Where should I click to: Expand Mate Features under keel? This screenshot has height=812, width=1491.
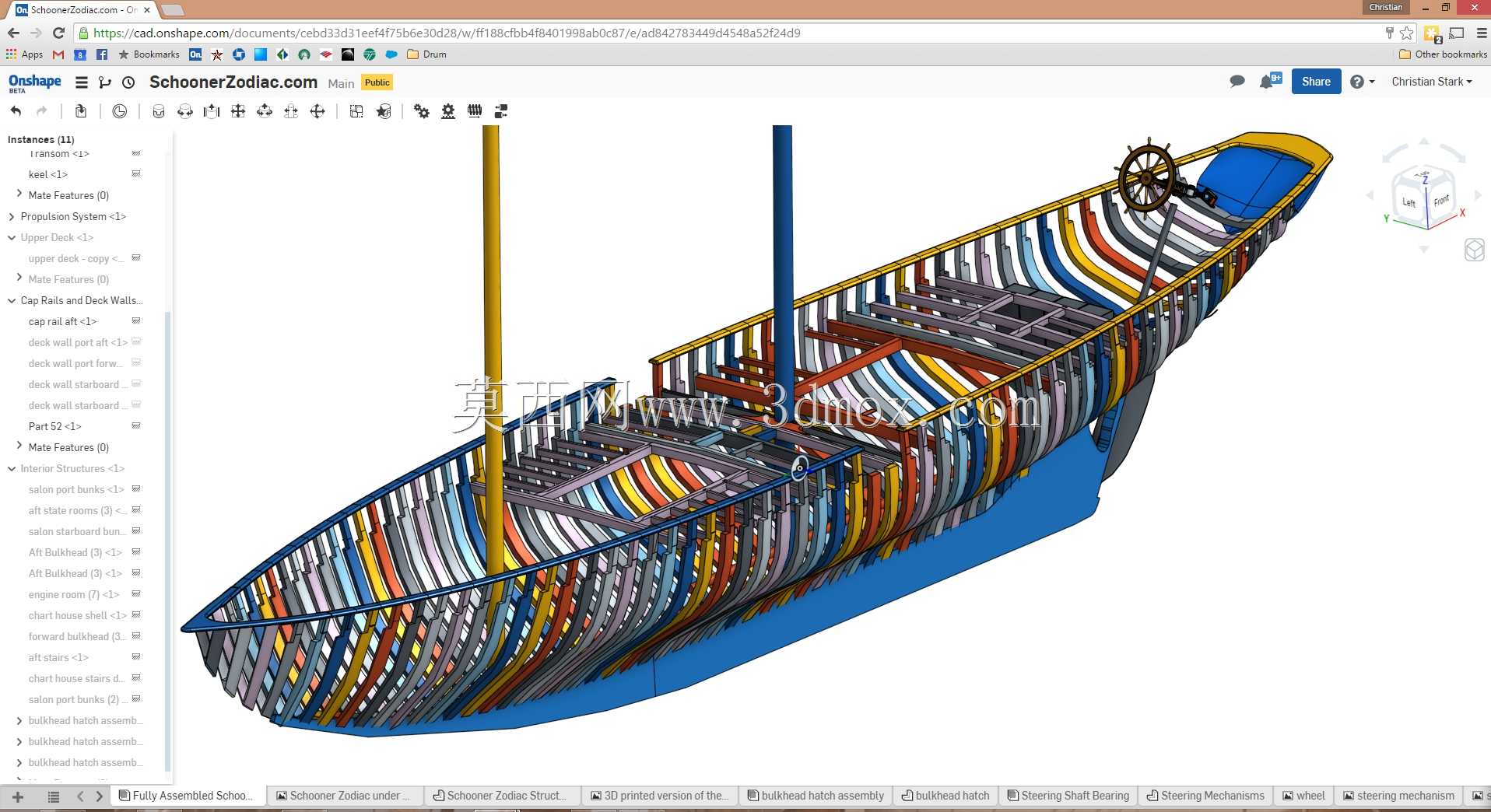(x=19, y=194)
